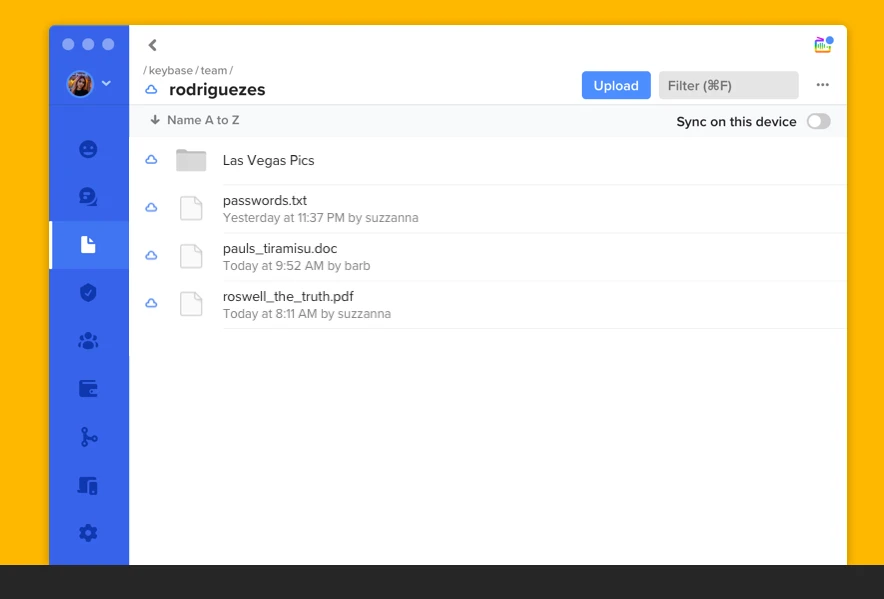This screenshot has height=599, width=884.
Task: Change sort order Name A to Z
Action: [x=195, y=120]
